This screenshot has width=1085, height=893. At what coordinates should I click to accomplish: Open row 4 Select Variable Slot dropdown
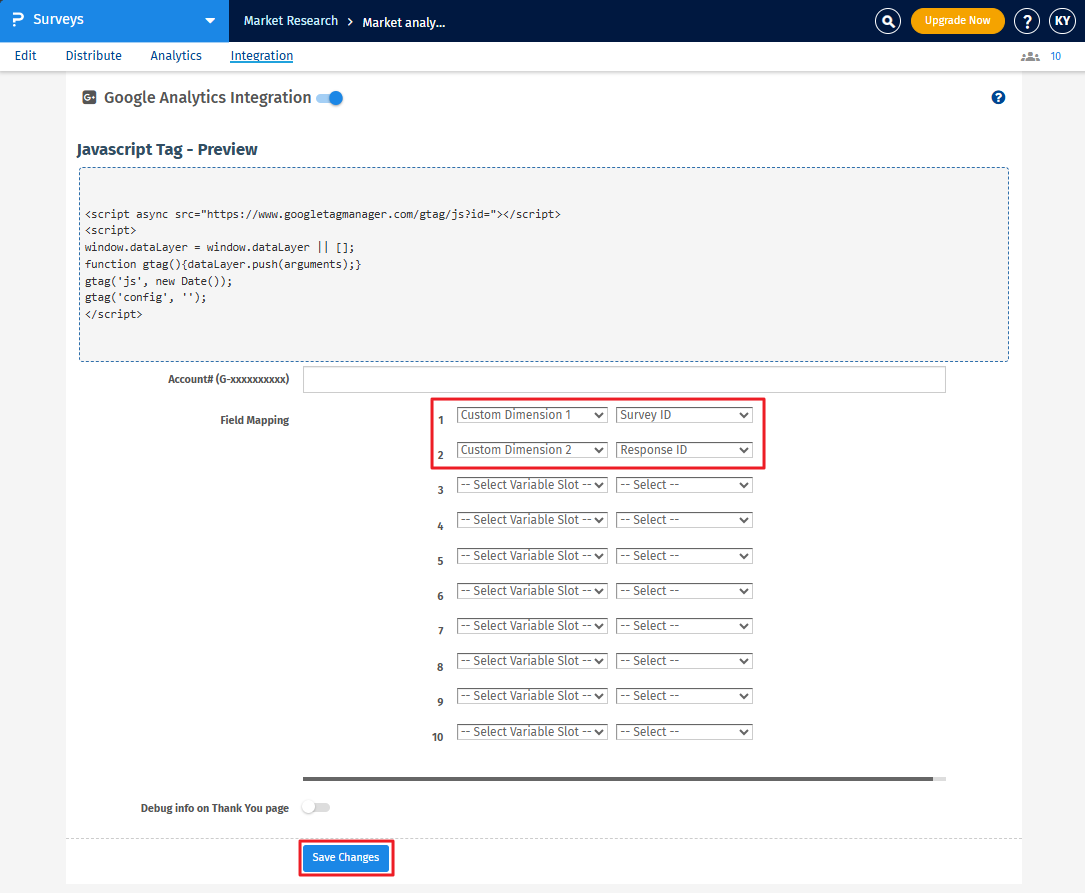pos(532,520)
